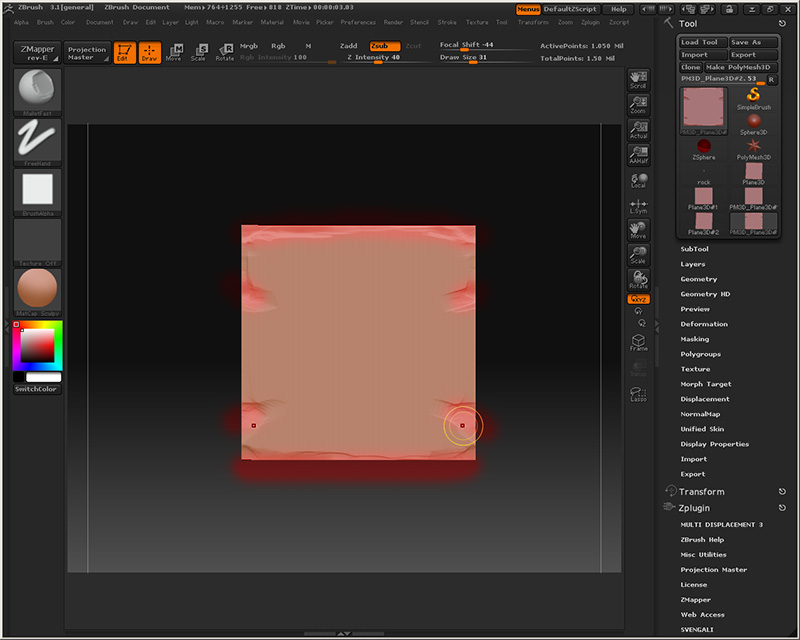
Task: Click the Load Tool button
Action: pyautogui.click(x=703, y=42)
